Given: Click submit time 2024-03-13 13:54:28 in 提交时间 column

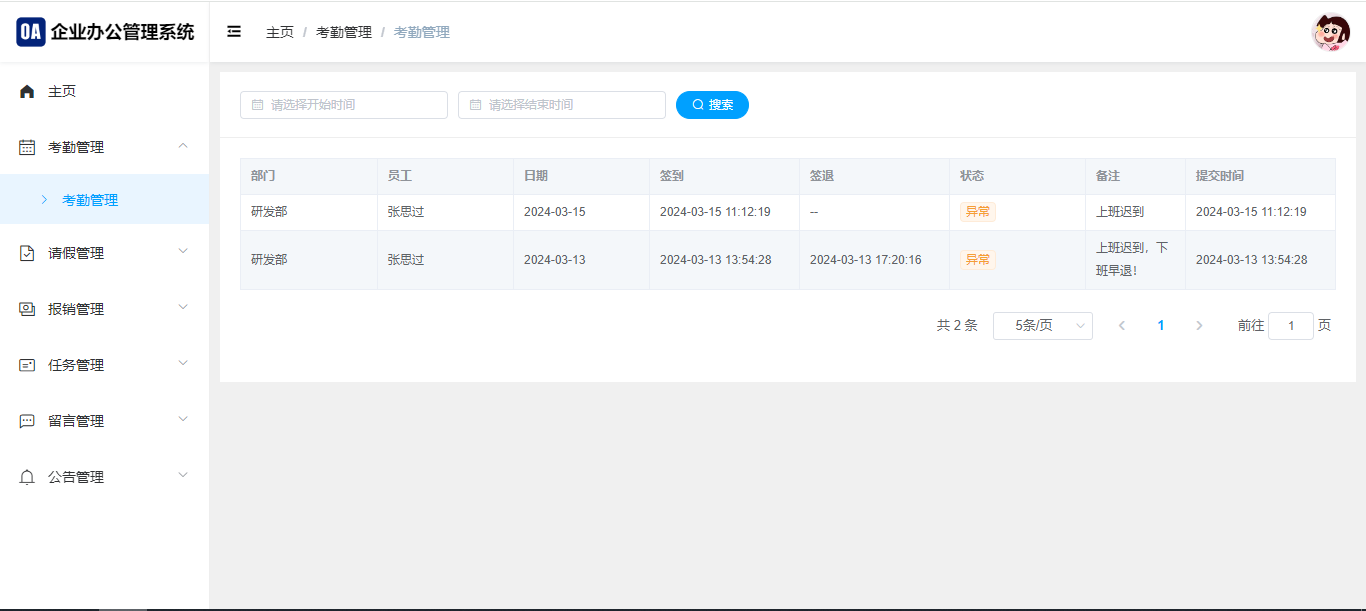Looking at the screenshot, I should [1251, 260].
